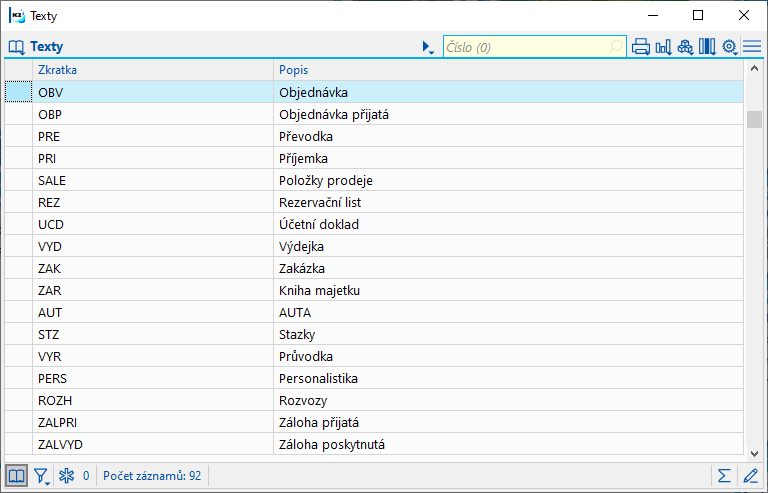Open the bar chart sort tool

pos(663,47)
